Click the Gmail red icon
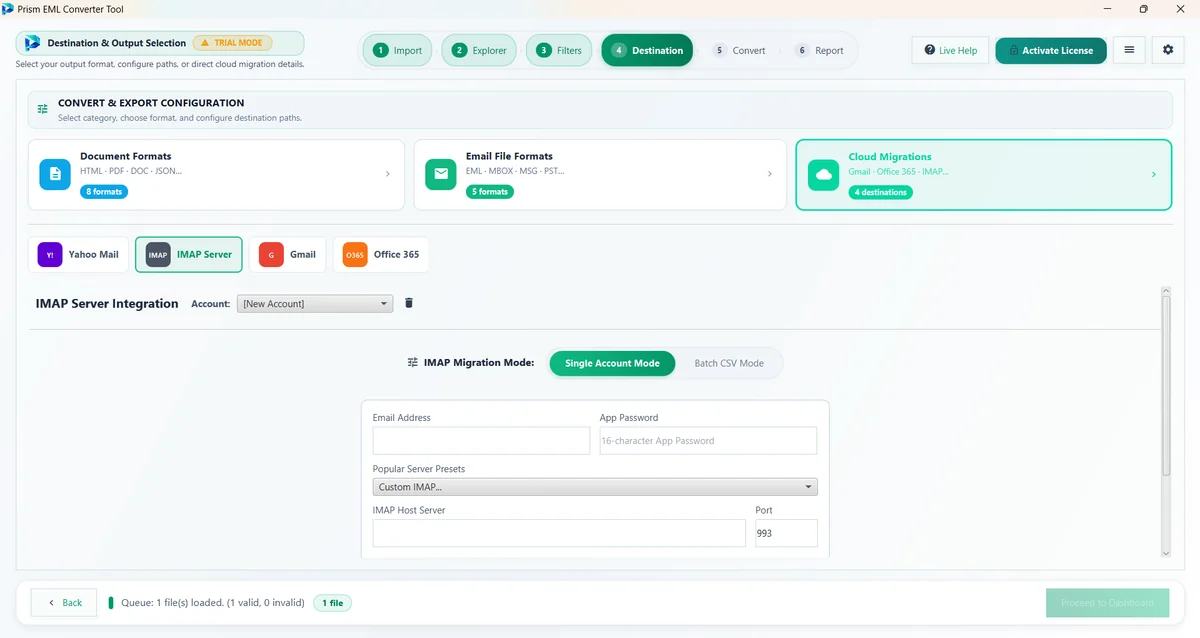The image size is (1200, 638). 271,255
